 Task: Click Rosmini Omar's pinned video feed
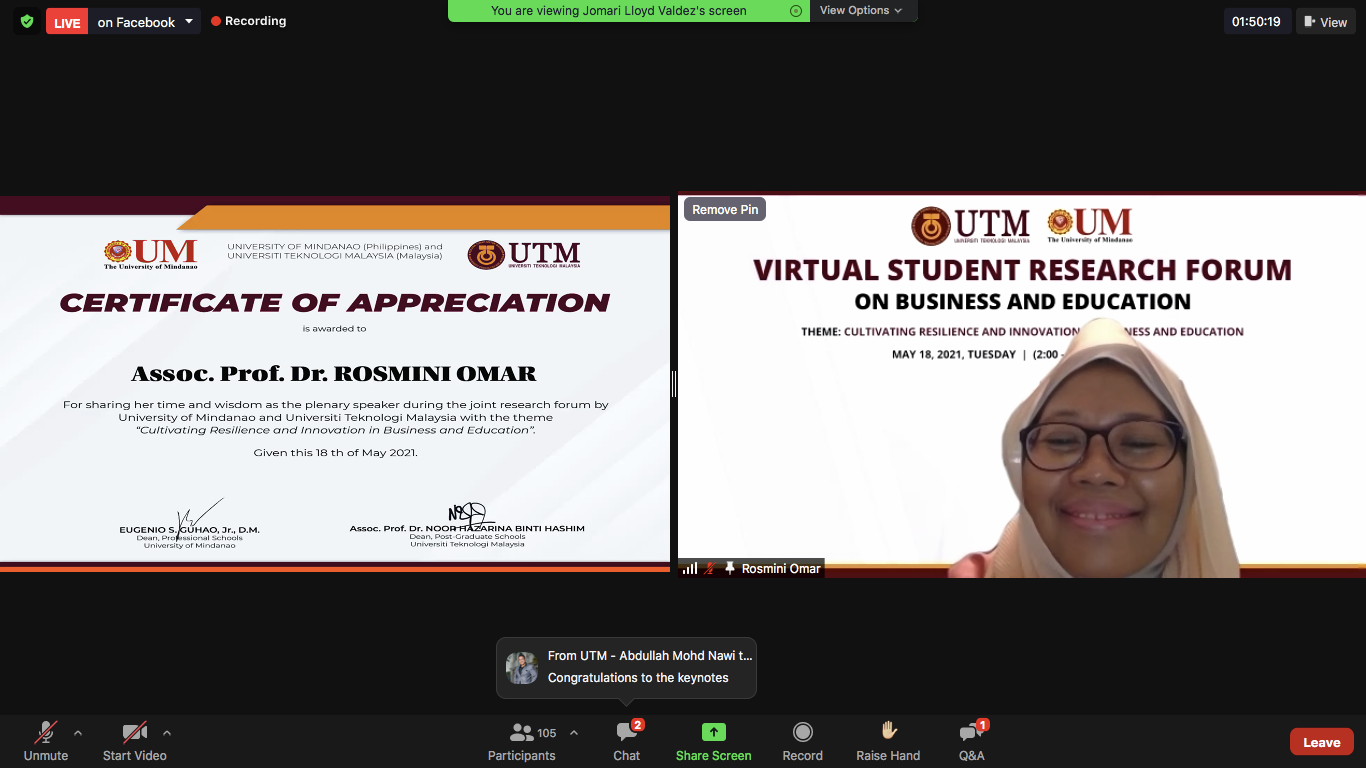(1022, 384)
